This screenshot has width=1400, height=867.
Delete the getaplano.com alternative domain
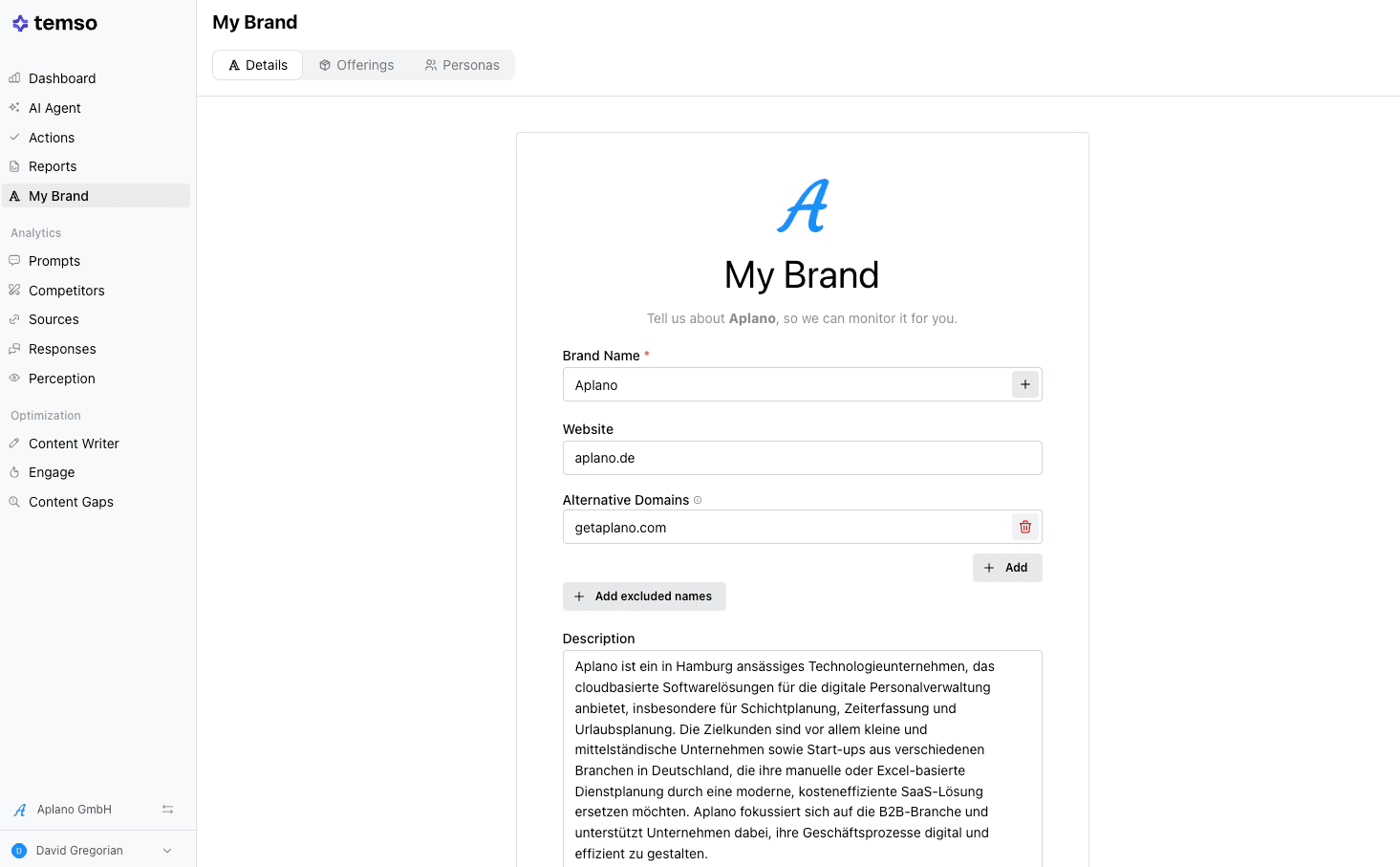pyautogui.click(x=1024, y=527)
